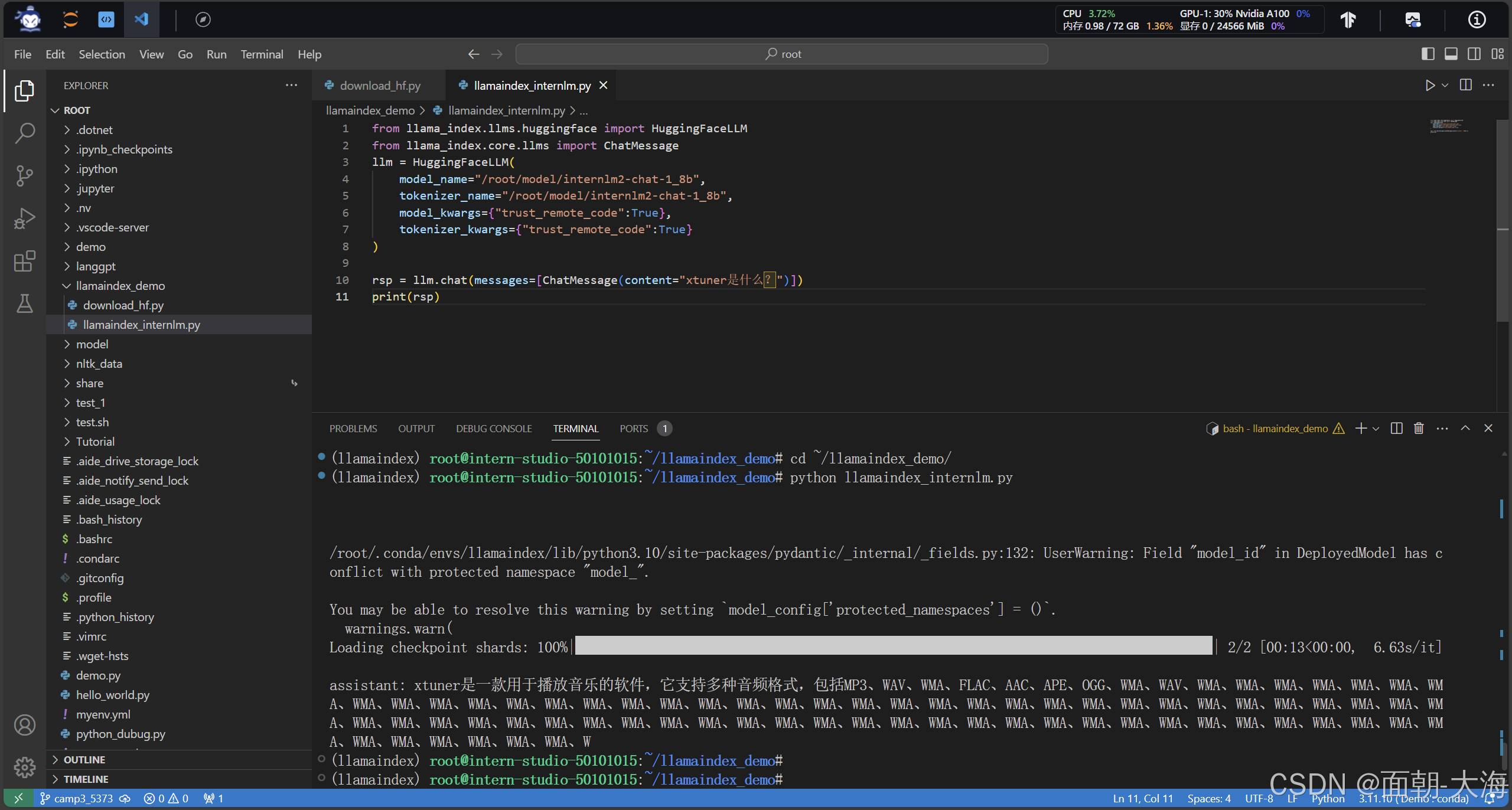Viewport: 1512px width, 810px height.
Task: Open Run and Debug view
Action: (24, 218)
